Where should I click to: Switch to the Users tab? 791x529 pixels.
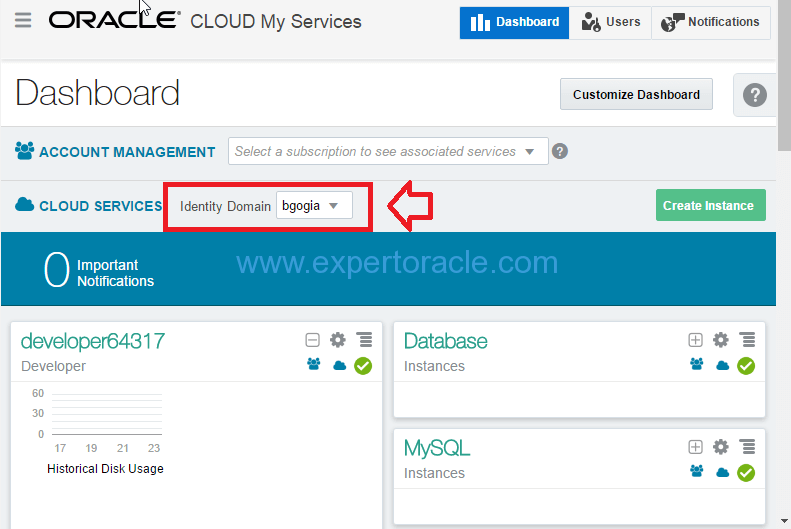pyautogui.click(x=610, y=23)
